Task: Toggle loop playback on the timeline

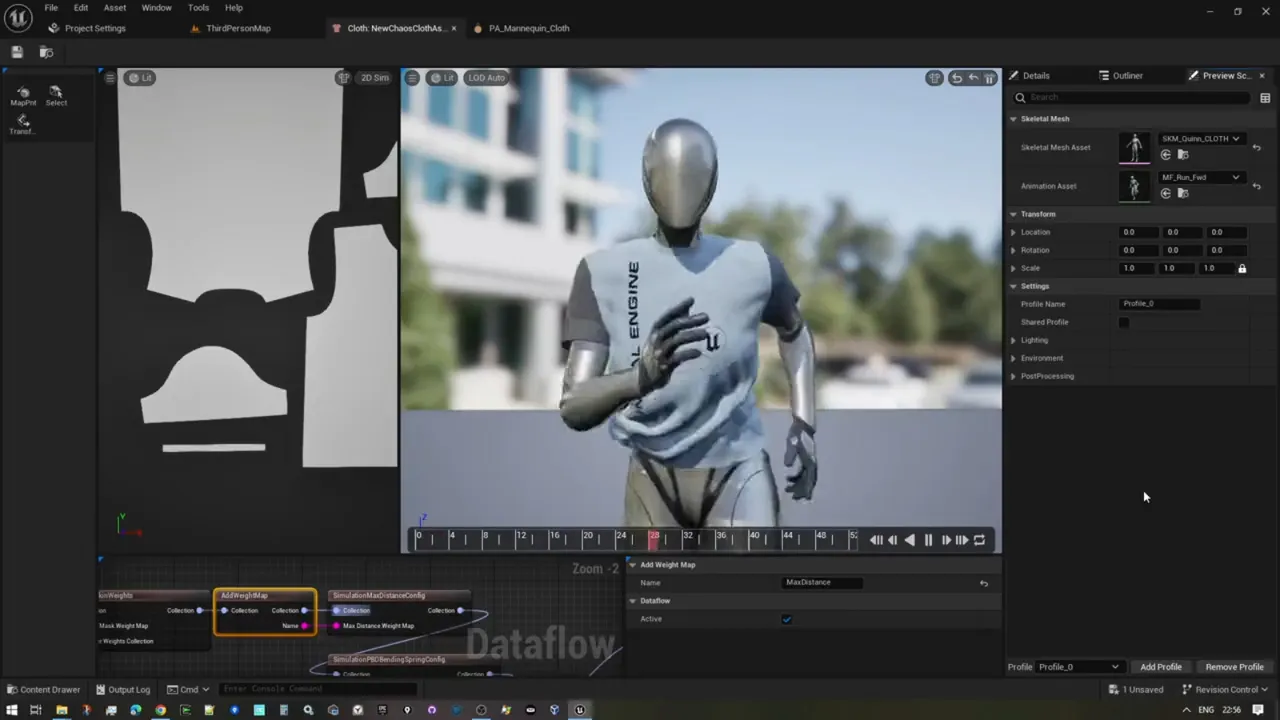Action: (x=980, y=540)
